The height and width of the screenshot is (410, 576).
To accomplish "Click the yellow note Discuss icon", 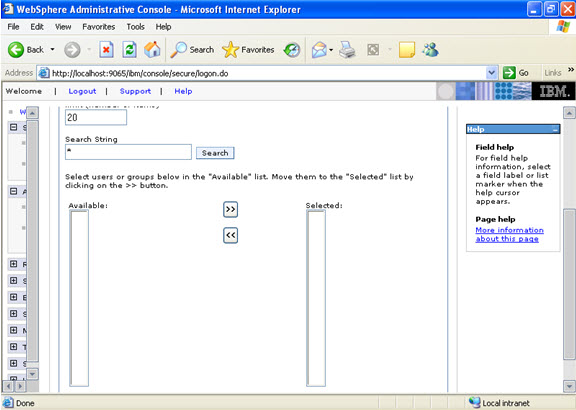I will coord(407,50).
